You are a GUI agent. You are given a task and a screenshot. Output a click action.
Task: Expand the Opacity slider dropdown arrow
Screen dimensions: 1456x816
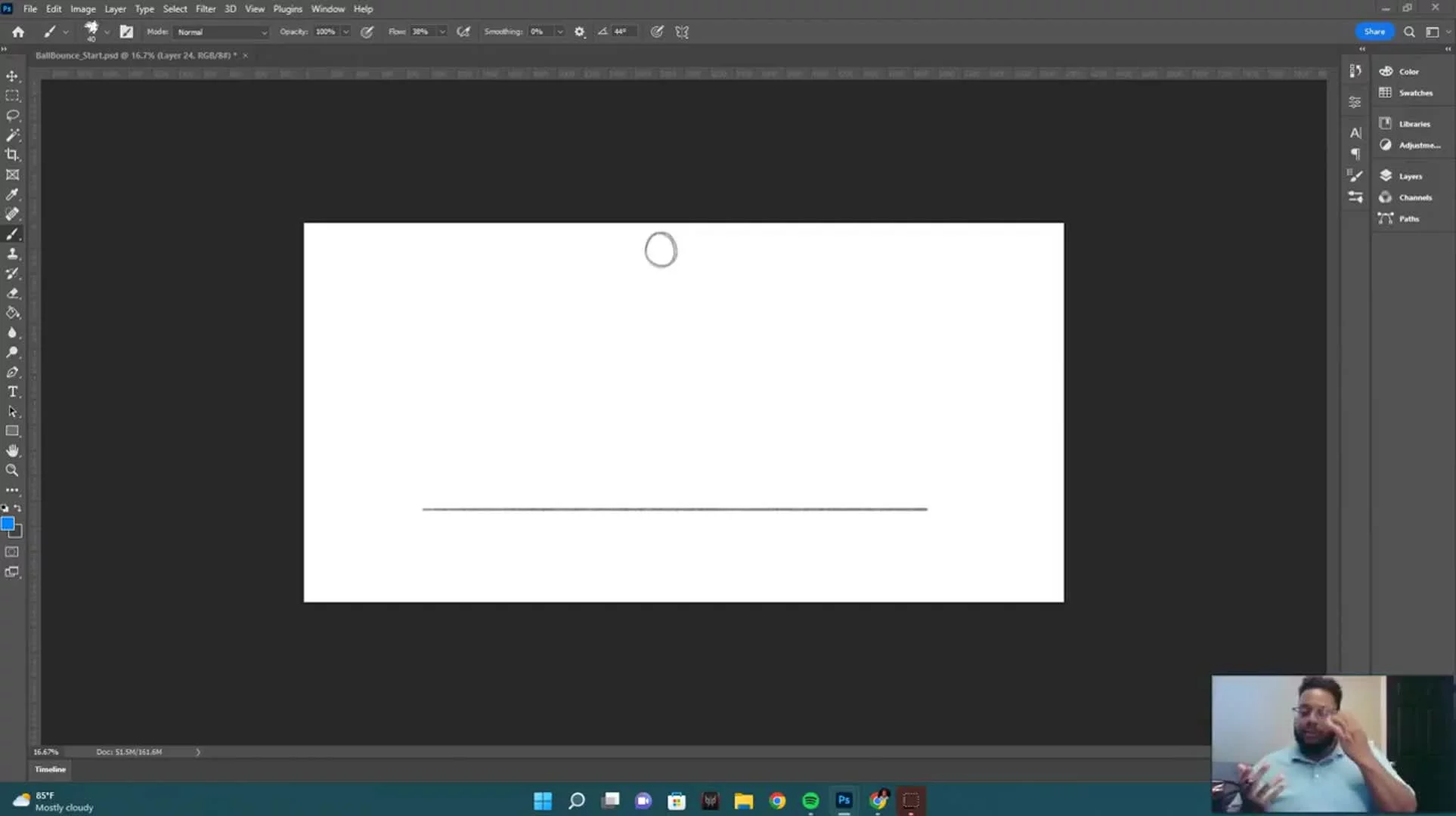[x=345, y=32]
